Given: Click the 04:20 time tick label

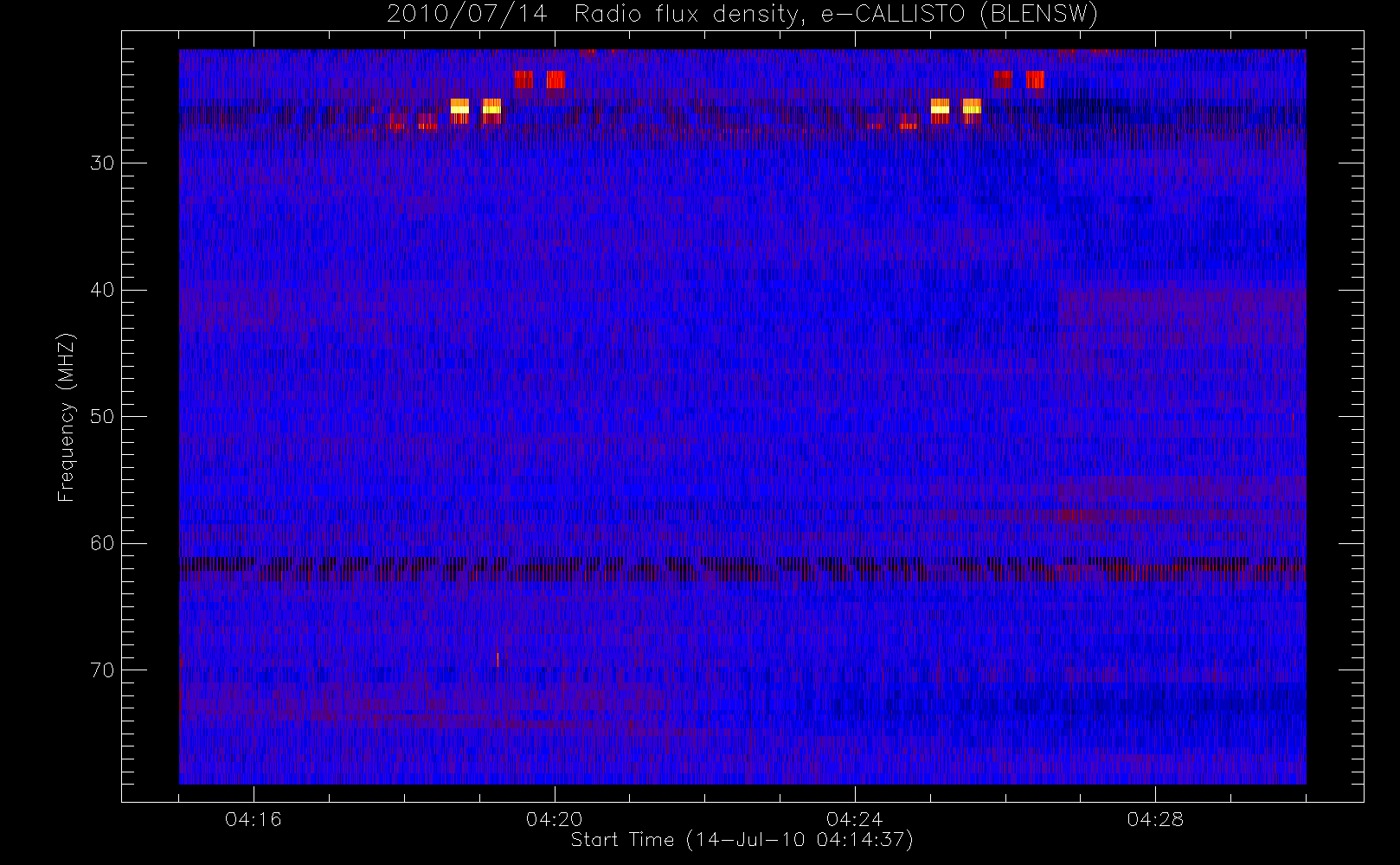Looking at the screenshot, I should 554,819.
